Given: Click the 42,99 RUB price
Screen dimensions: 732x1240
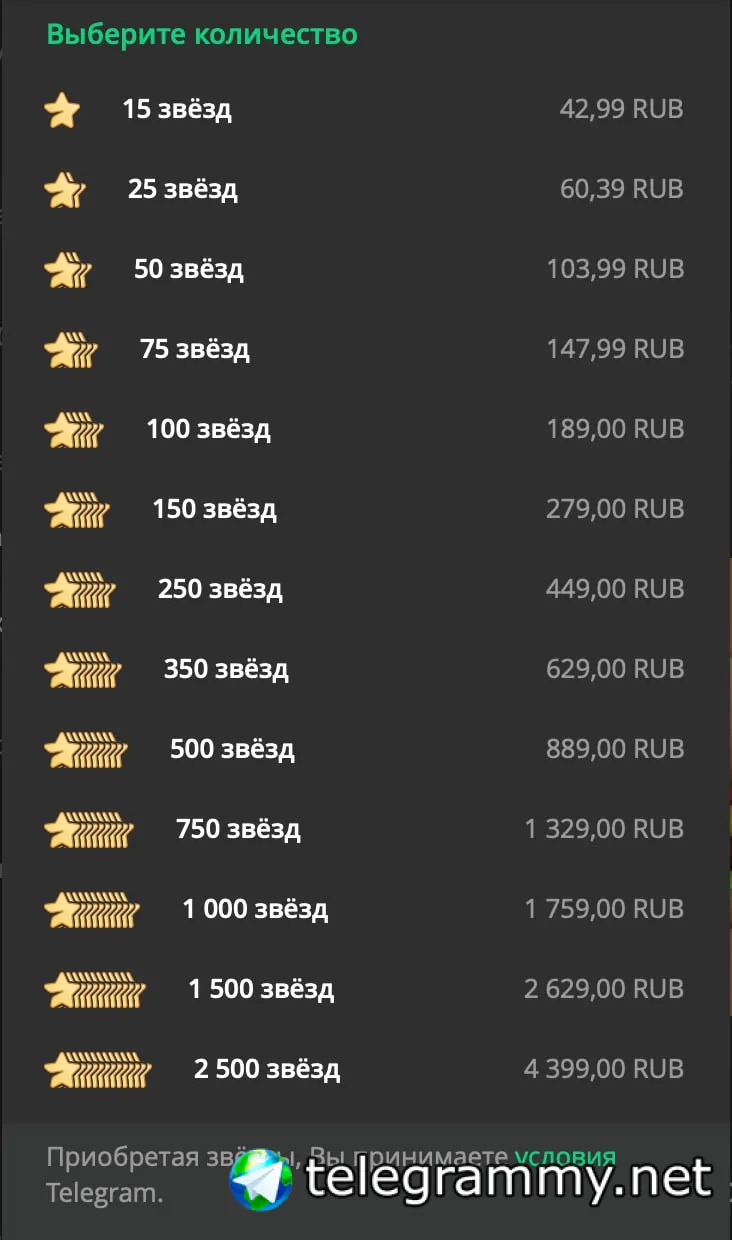Looking at the screenshot, I should point(621,109).
